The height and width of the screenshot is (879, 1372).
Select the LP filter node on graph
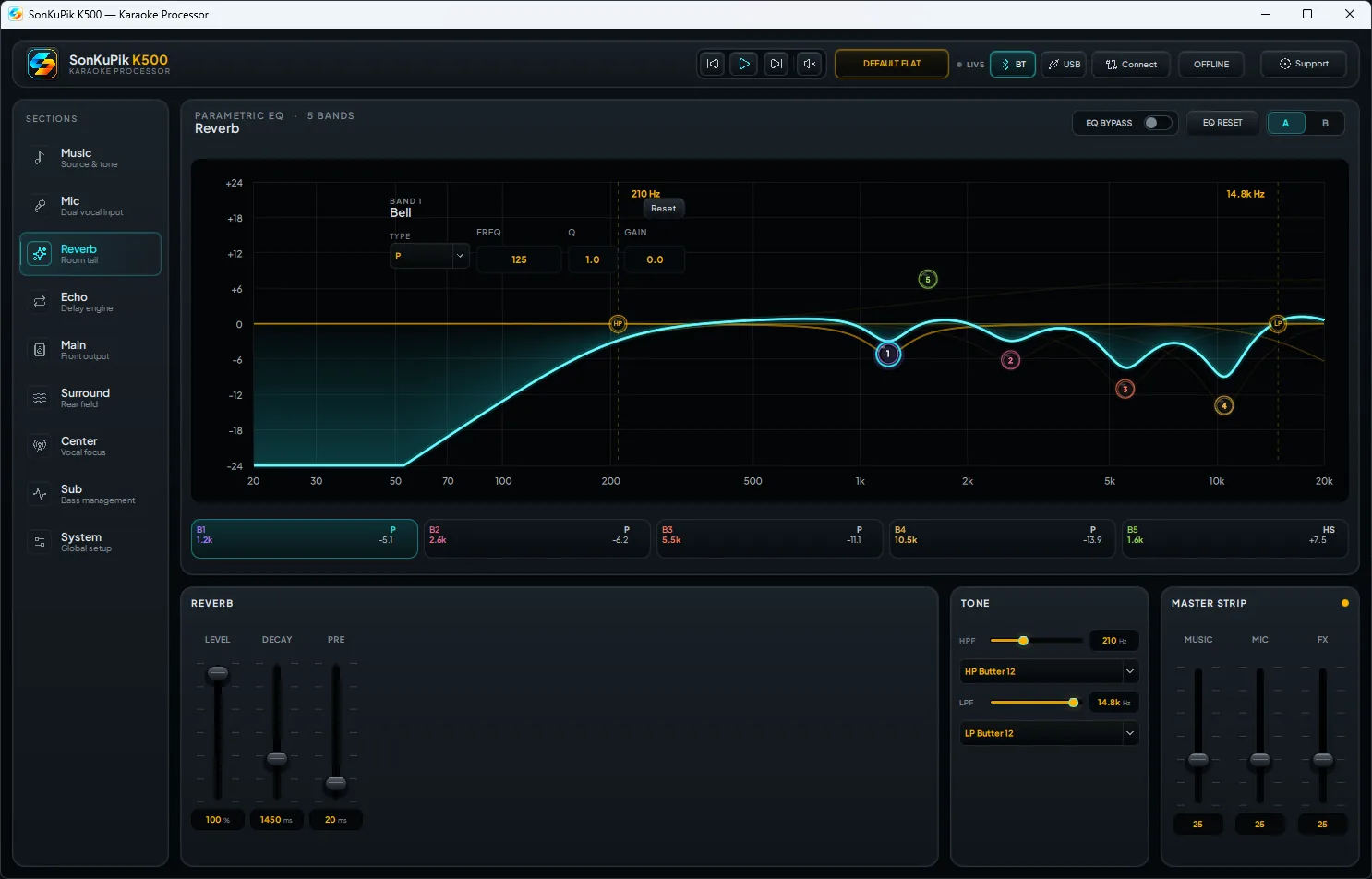pos(1278,323)
